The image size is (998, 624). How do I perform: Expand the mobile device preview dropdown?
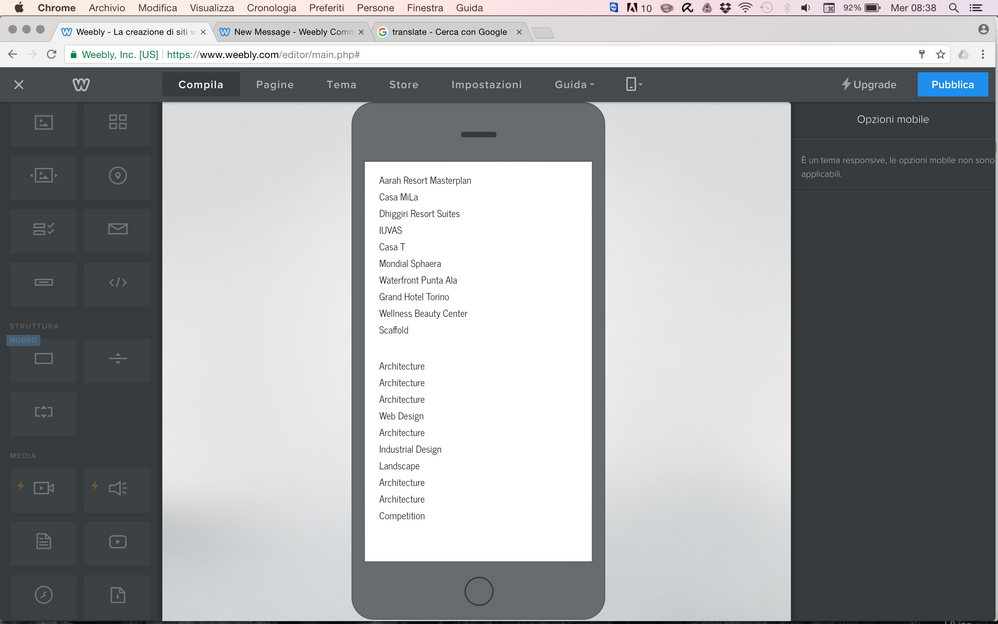[633, 85]
